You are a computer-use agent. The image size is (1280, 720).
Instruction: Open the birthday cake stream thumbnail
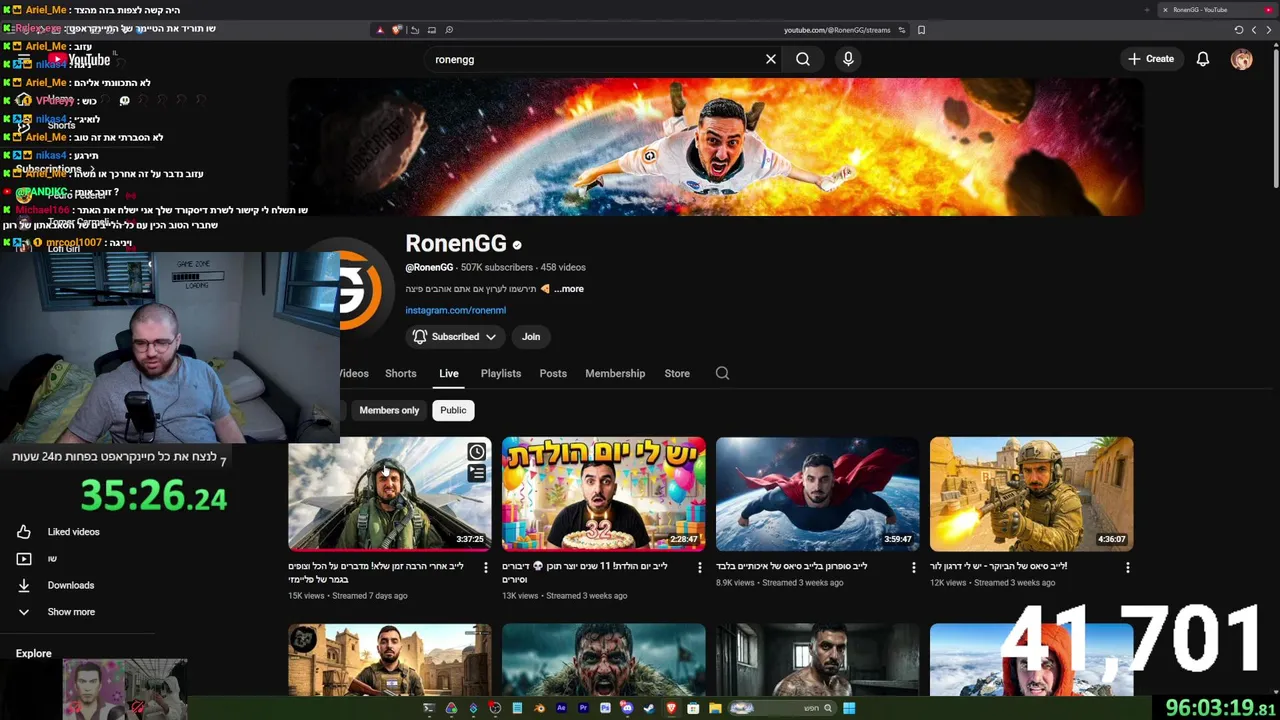coord(604,494)
